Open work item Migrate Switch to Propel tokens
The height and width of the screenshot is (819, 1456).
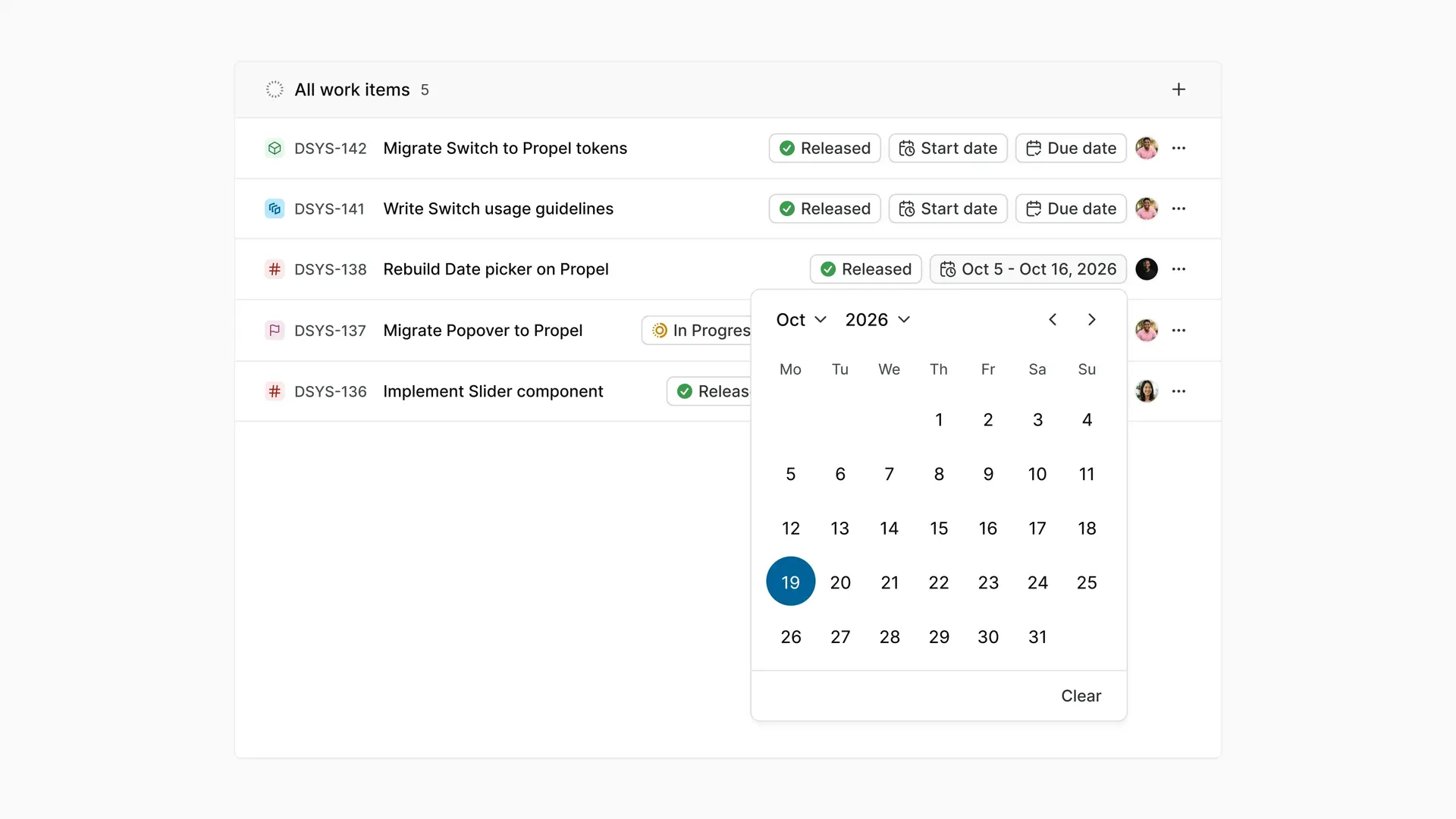(505, 148)
